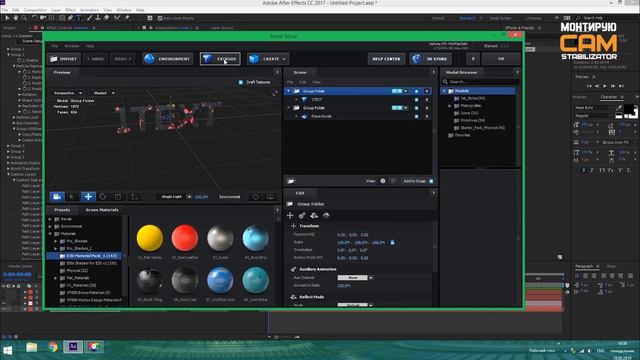Screen dimensions: 640x360
Task: Select the scale tool in preview toolbar
Action: [118, 197]
